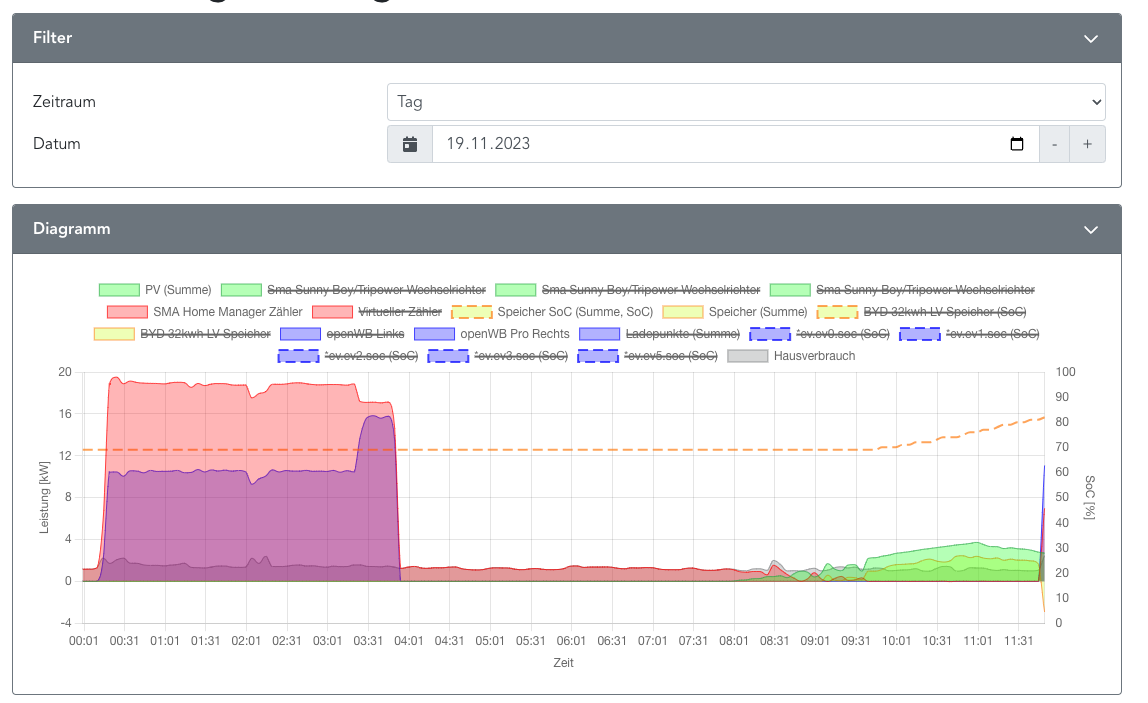The width and height of the screenshot is (1148, 703).
Task: Go to previous day with minus button
Action: click(1054, 144)
